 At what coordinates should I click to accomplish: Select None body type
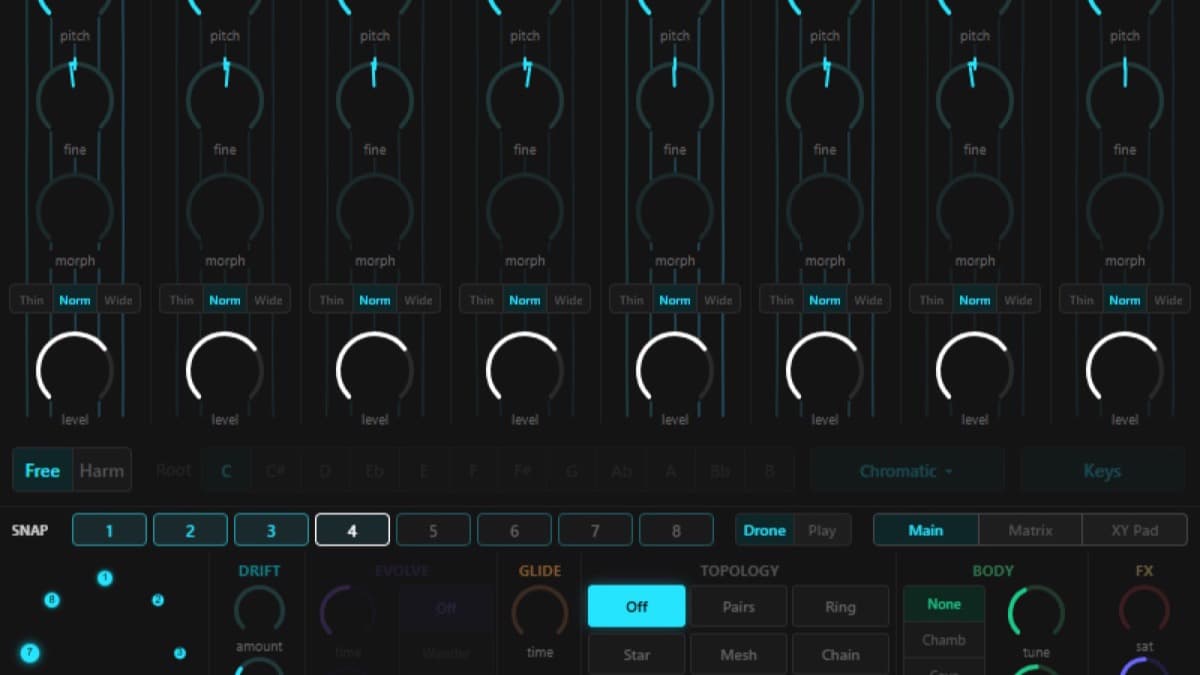pyautogui.click(x=944, y=604)
